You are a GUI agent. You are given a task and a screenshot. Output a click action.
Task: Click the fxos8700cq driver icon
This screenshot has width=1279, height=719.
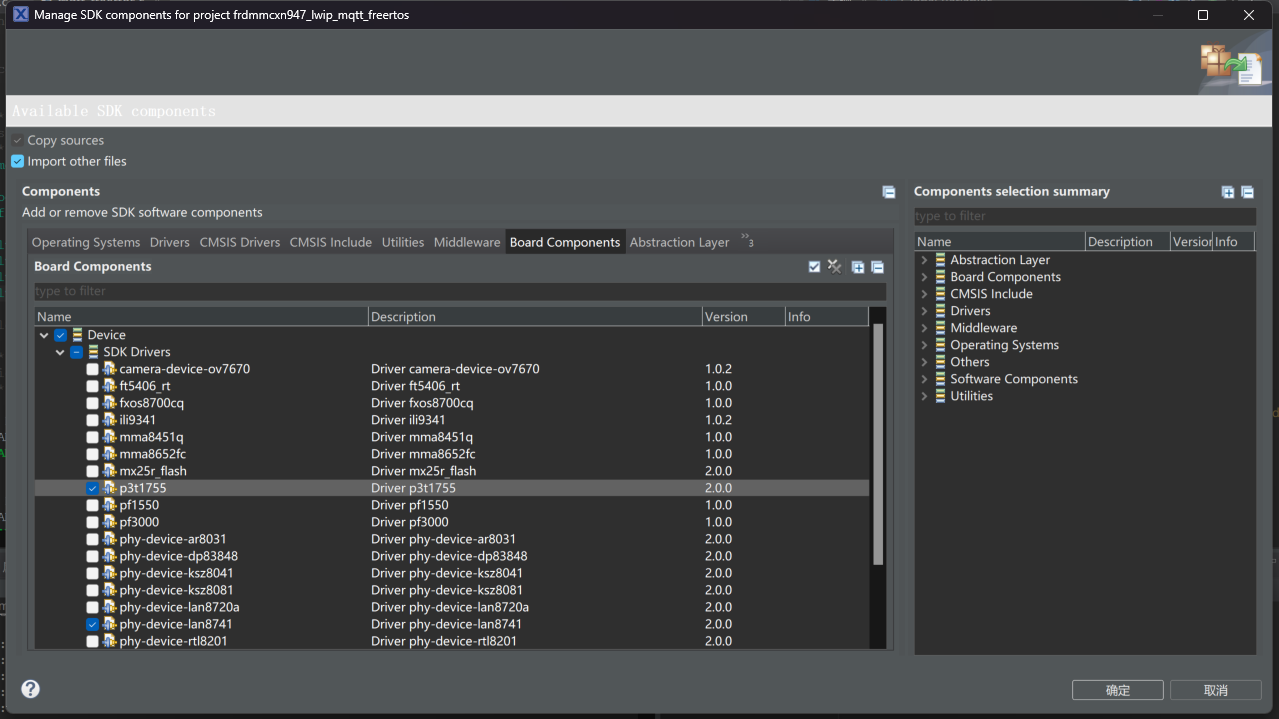(110, 403)
